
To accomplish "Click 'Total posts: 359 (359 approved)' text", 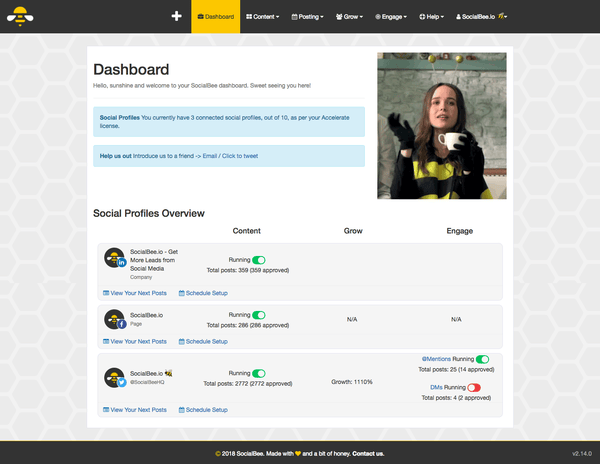I will point(248,270).
